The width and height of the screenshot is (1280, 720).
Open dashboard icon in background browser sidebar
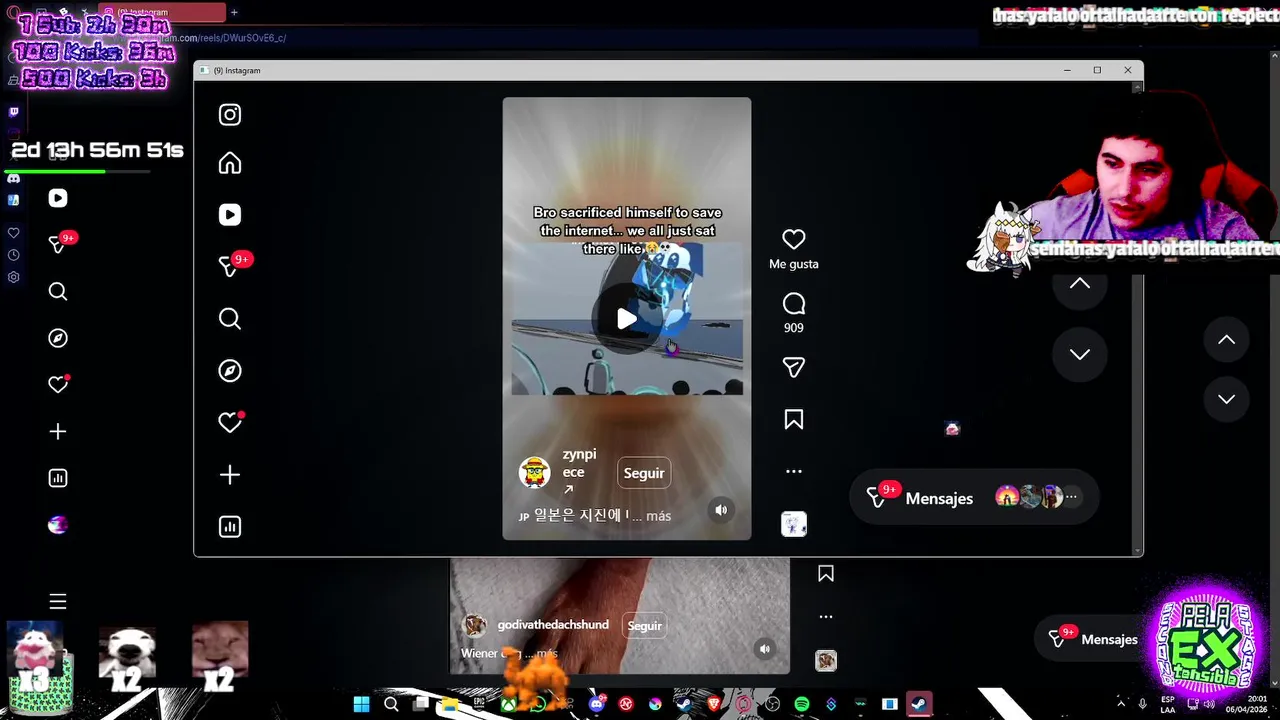(58, 478)
